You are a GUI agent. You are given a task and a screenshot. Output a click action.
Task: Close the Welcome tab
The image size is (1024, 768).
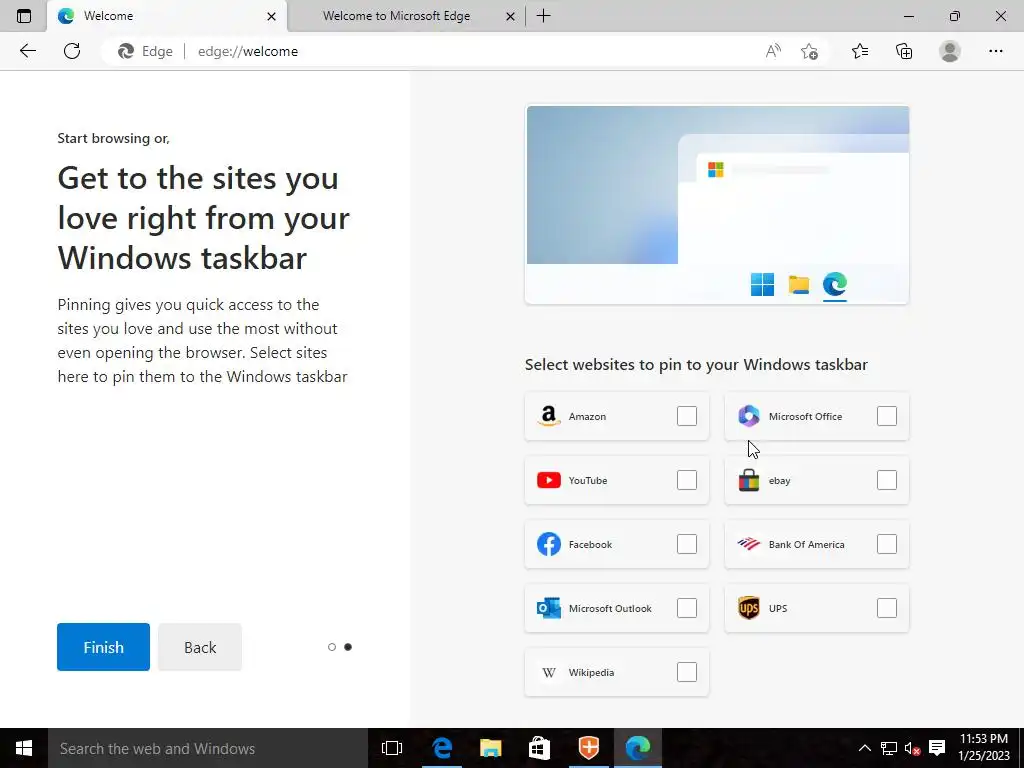pos(272,16)
